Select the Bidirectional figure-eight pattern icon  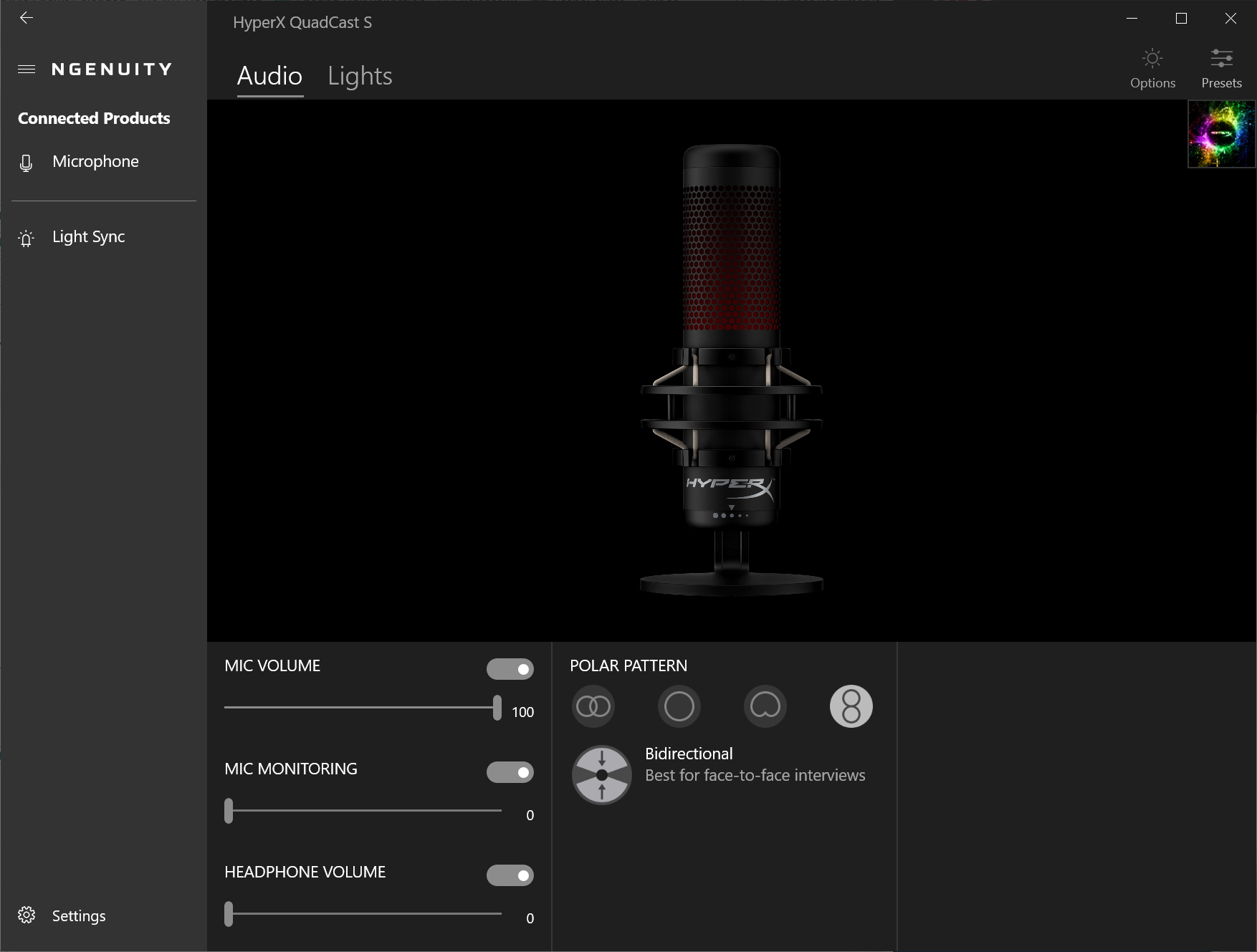pyautogui.click(x=851, y=707)
